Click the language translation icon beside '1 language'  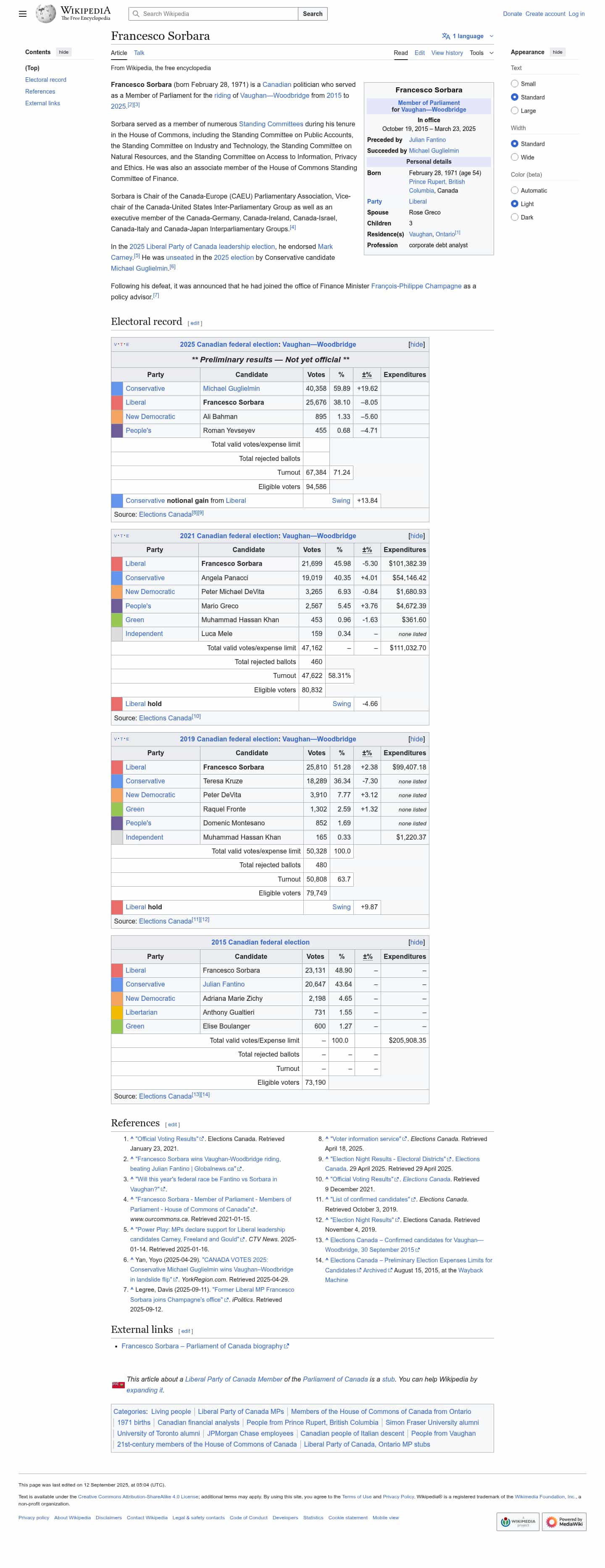point(446,36)
